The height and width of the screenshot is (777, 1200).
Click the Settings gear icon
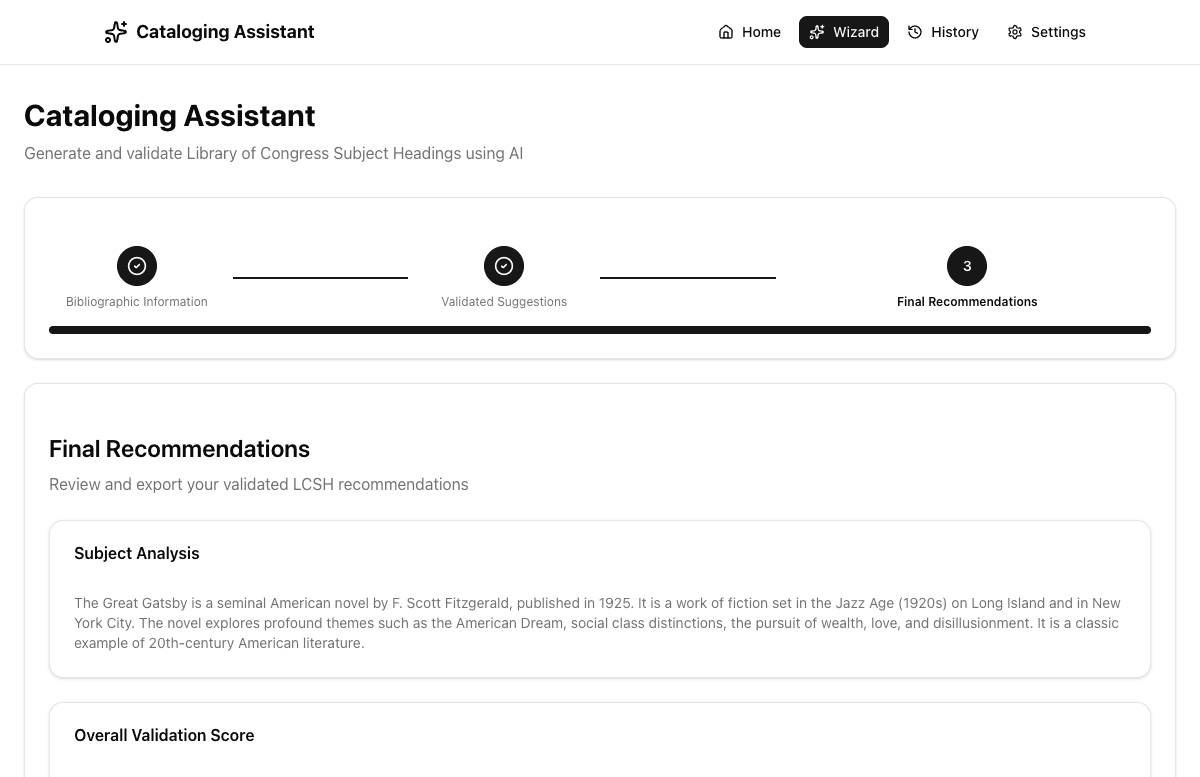[1015, 32]
